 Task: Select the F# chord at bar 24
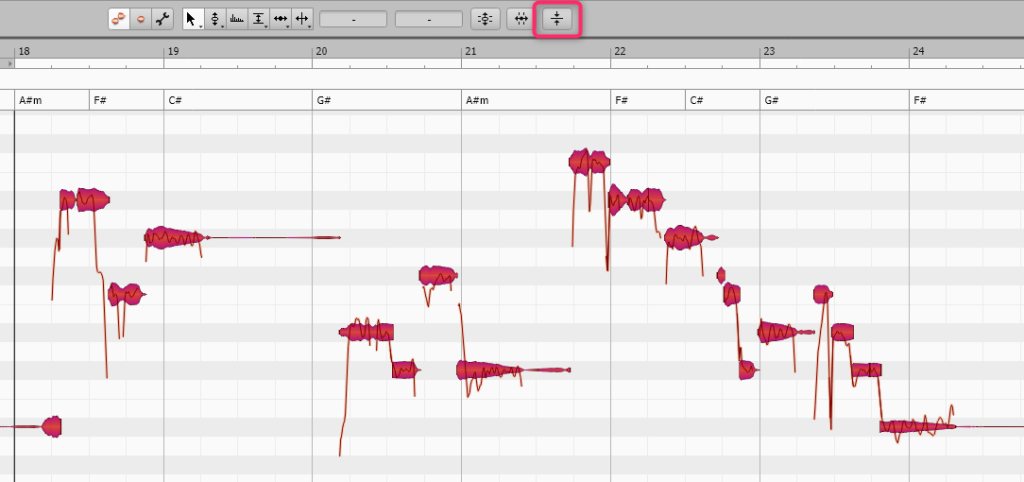coord(920,101)
